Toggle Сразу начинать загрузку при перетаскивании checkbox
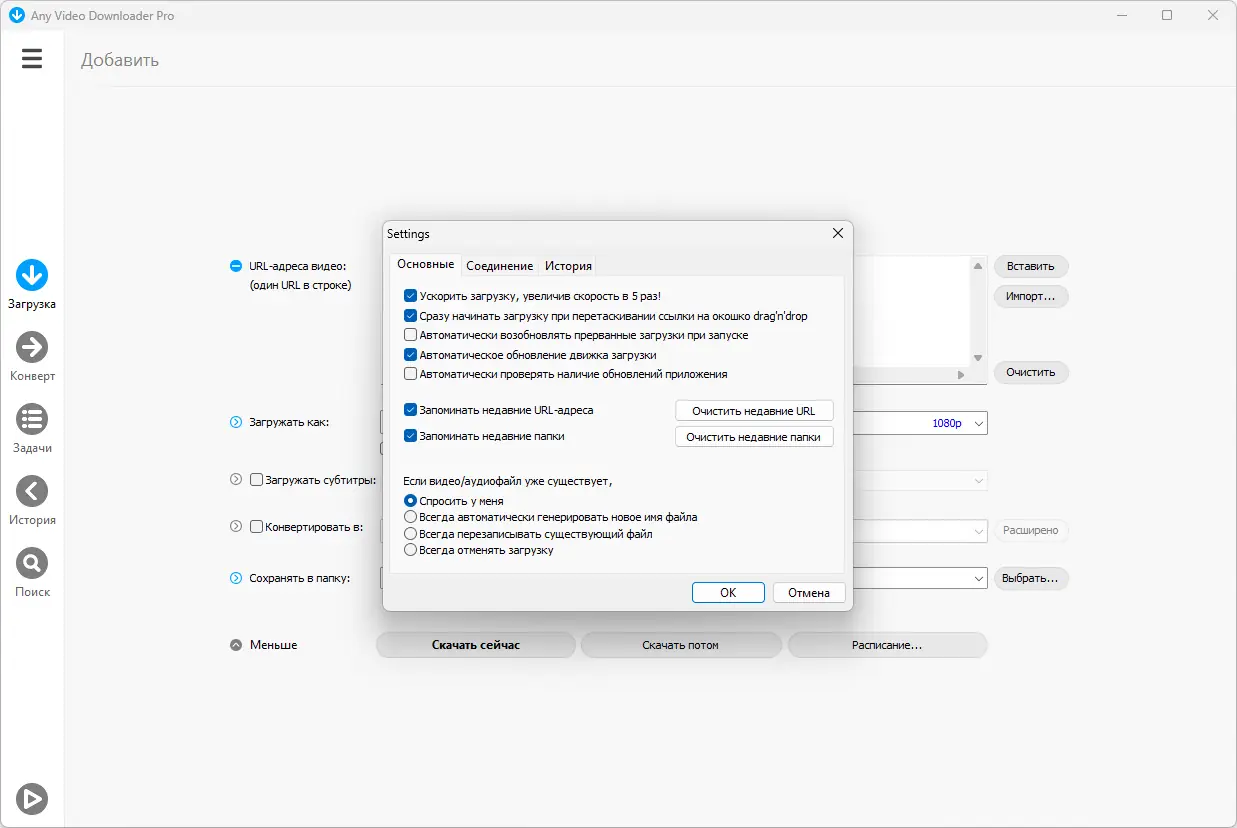 (410, 316)
